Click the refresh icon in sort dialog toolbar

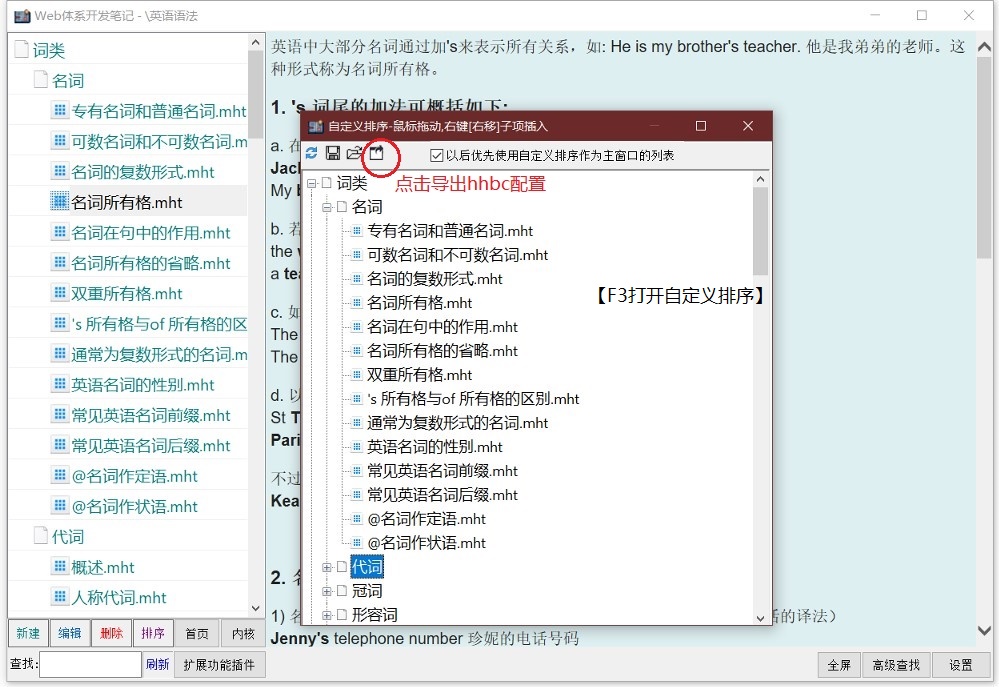(x=312, y=154)
